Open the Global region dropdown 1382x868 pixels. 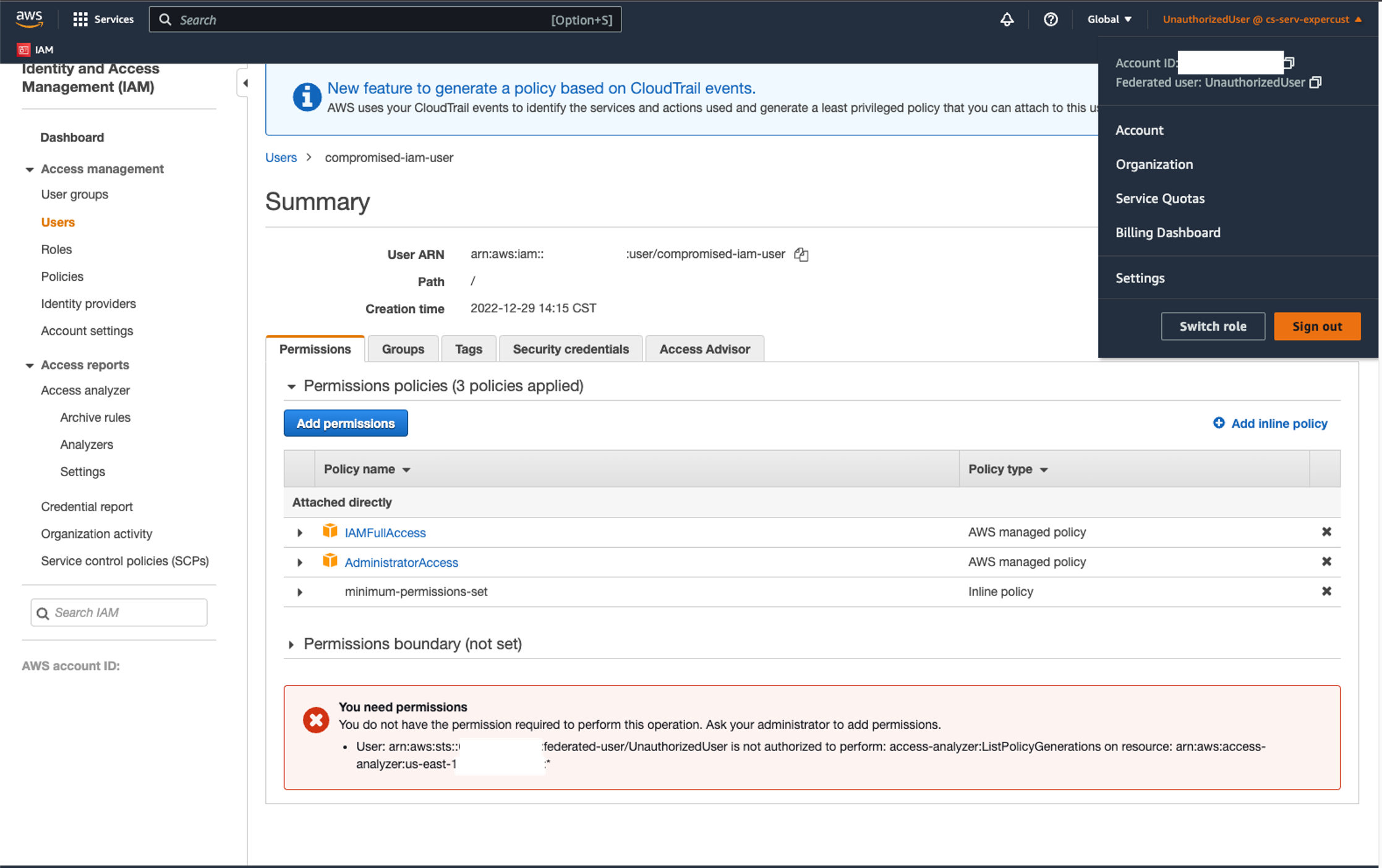1109,19
